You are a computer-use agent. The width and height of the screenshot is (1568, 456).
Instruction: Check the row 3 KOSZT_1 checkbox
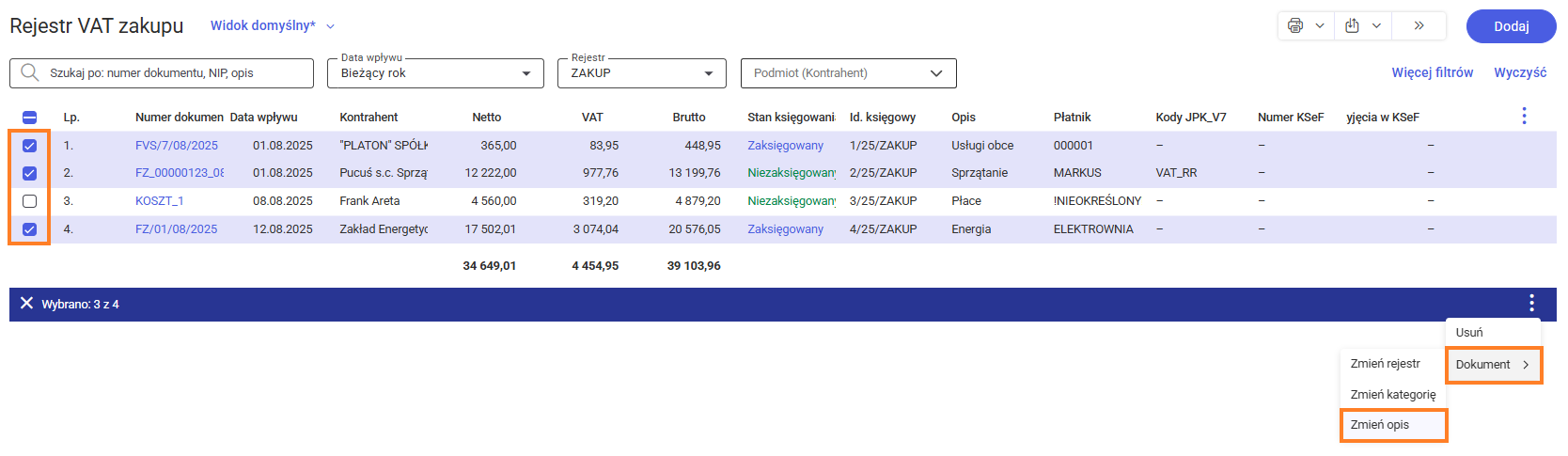pos(29,201)
